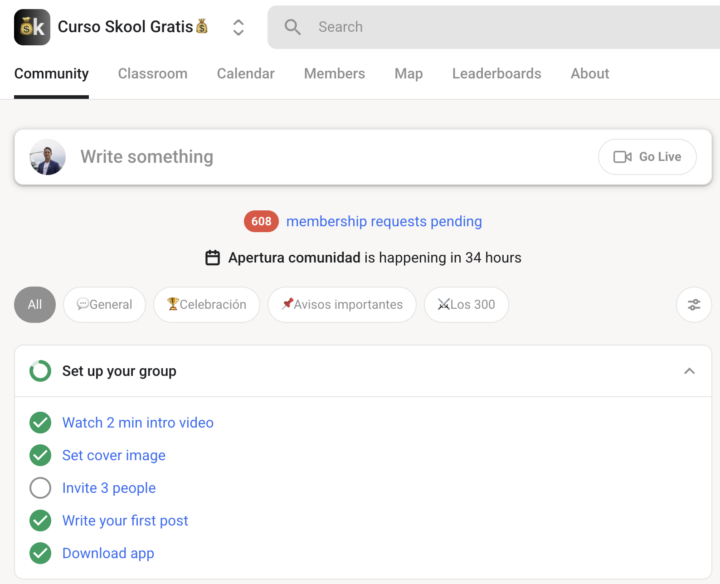
Task: Collapse the Set up your group panel
Action: (689, 371)
